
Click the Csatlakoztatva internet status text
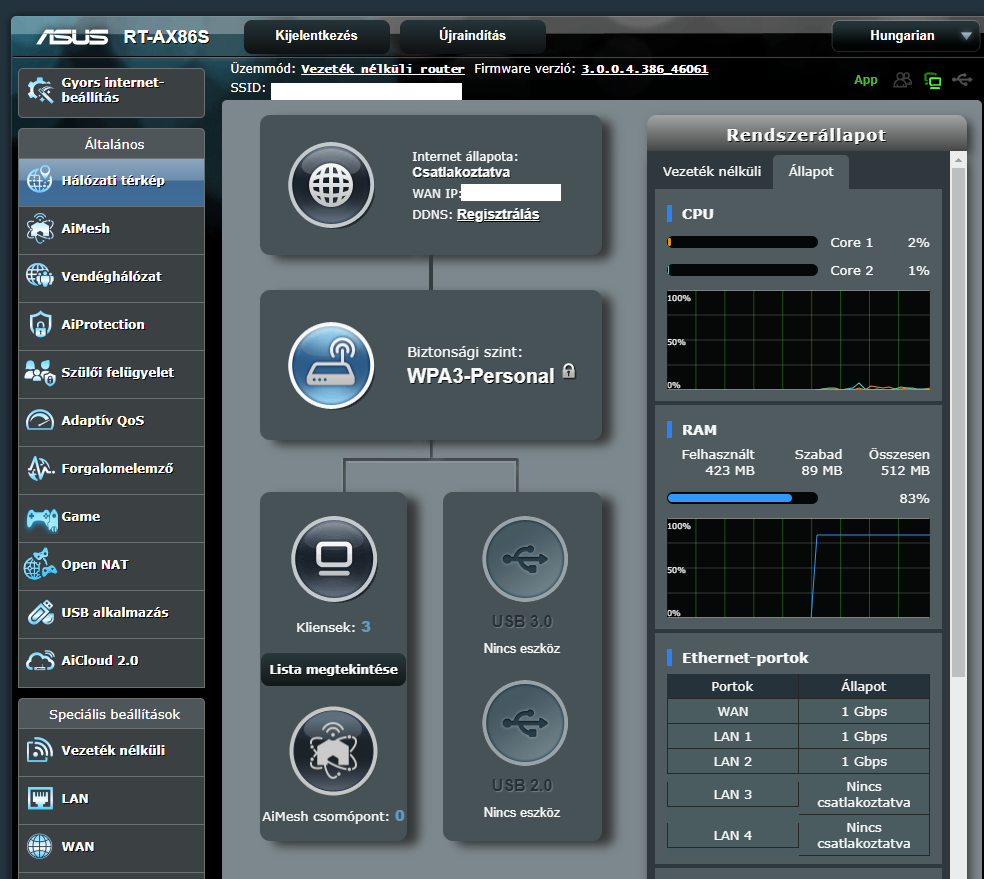tap(461, 173)
